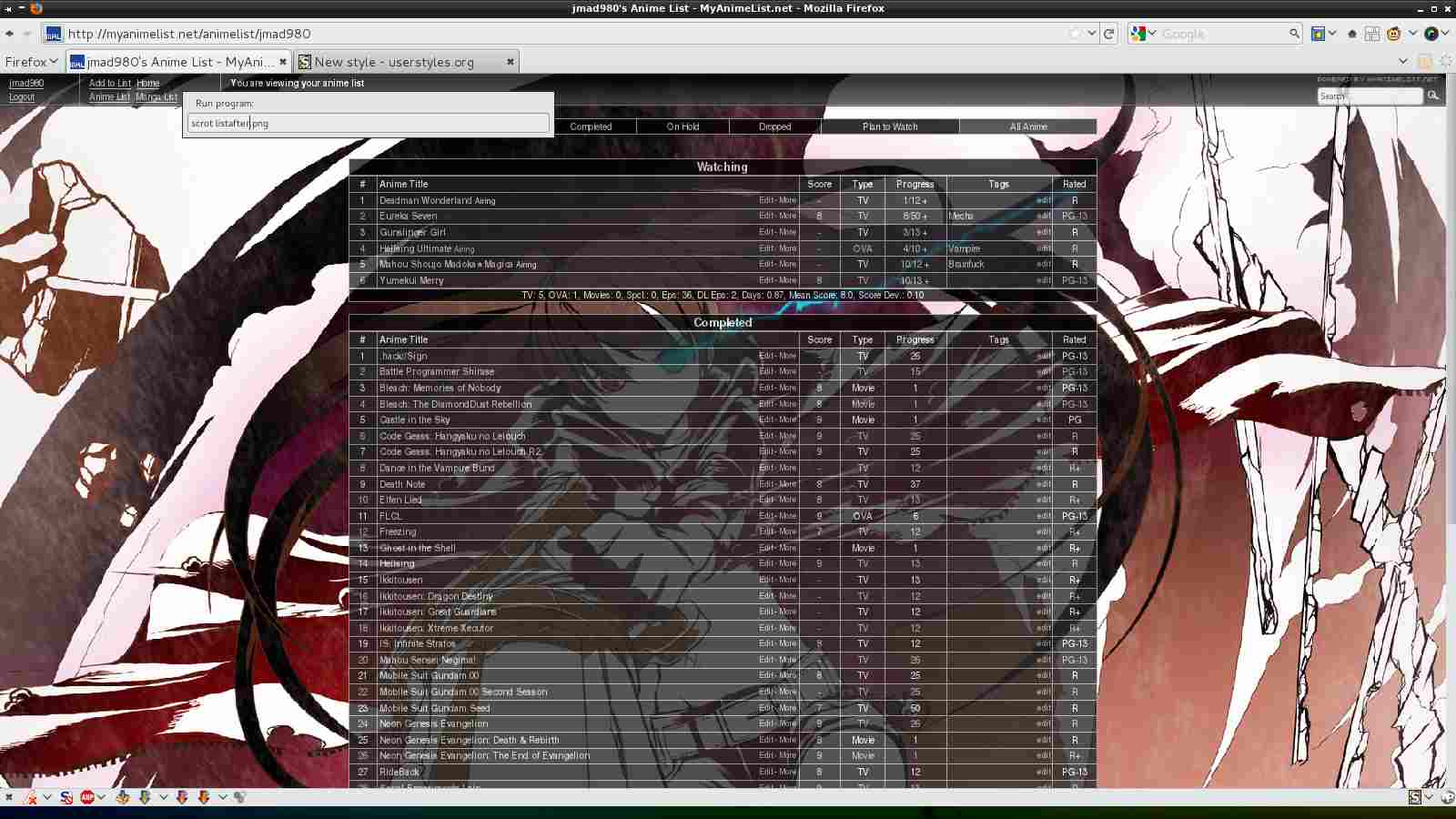Viewport: 1456px width, 819px height.
Task: Click the dark round icon on the toolbar
Action: pyautogui.click(x=1431, y=34)
